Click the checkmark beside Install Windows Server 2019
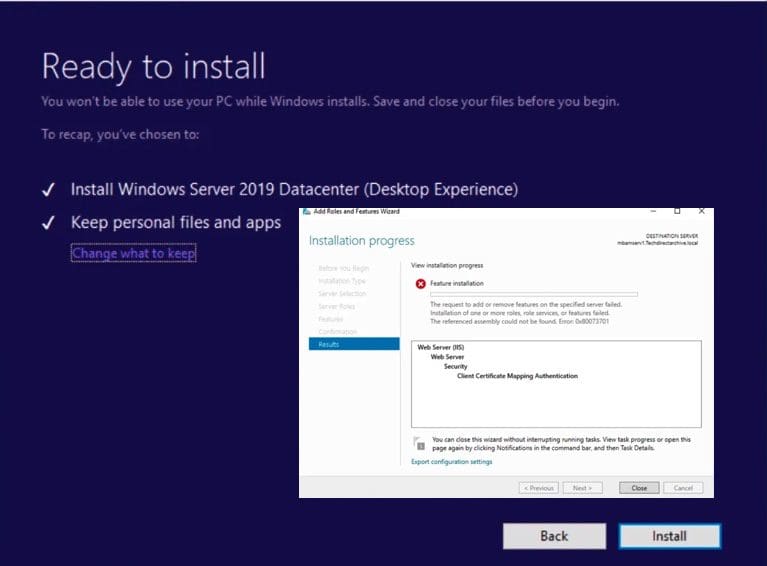The height and width of the screenshot is (566, 767). tap(47, 190)
